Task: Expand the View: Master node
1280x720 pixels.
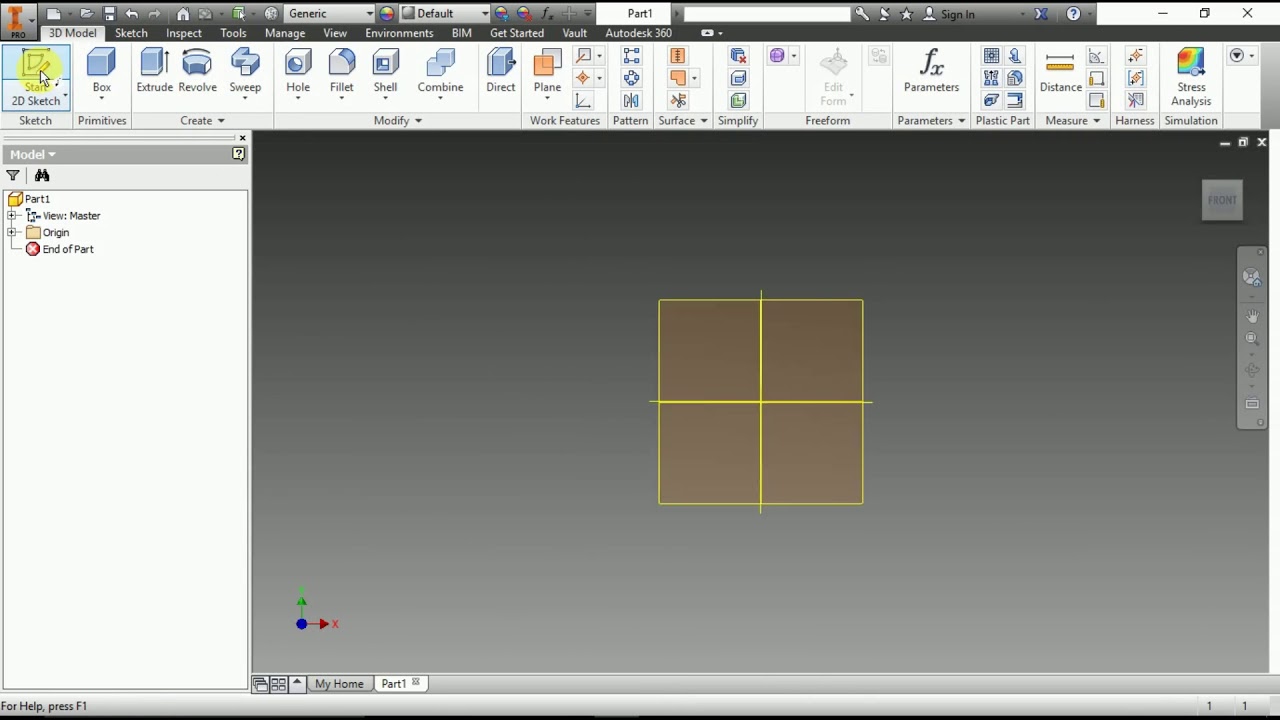Action: tap(11, 215)
